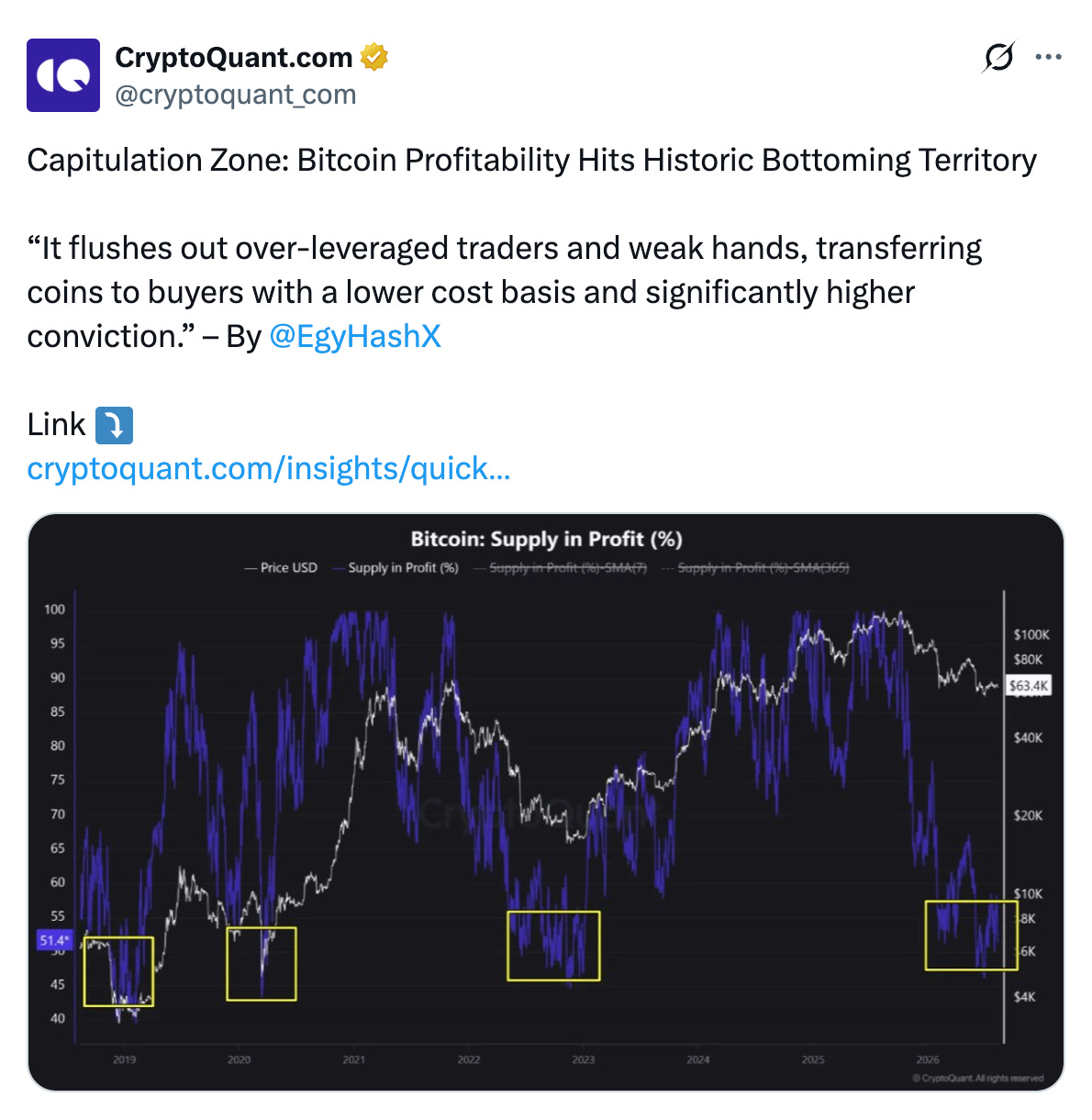This screenshot has width=1092, height=1120.
Task: Enable the Supply in Profit SMA(365) series
Action: (x=756, y=567)
